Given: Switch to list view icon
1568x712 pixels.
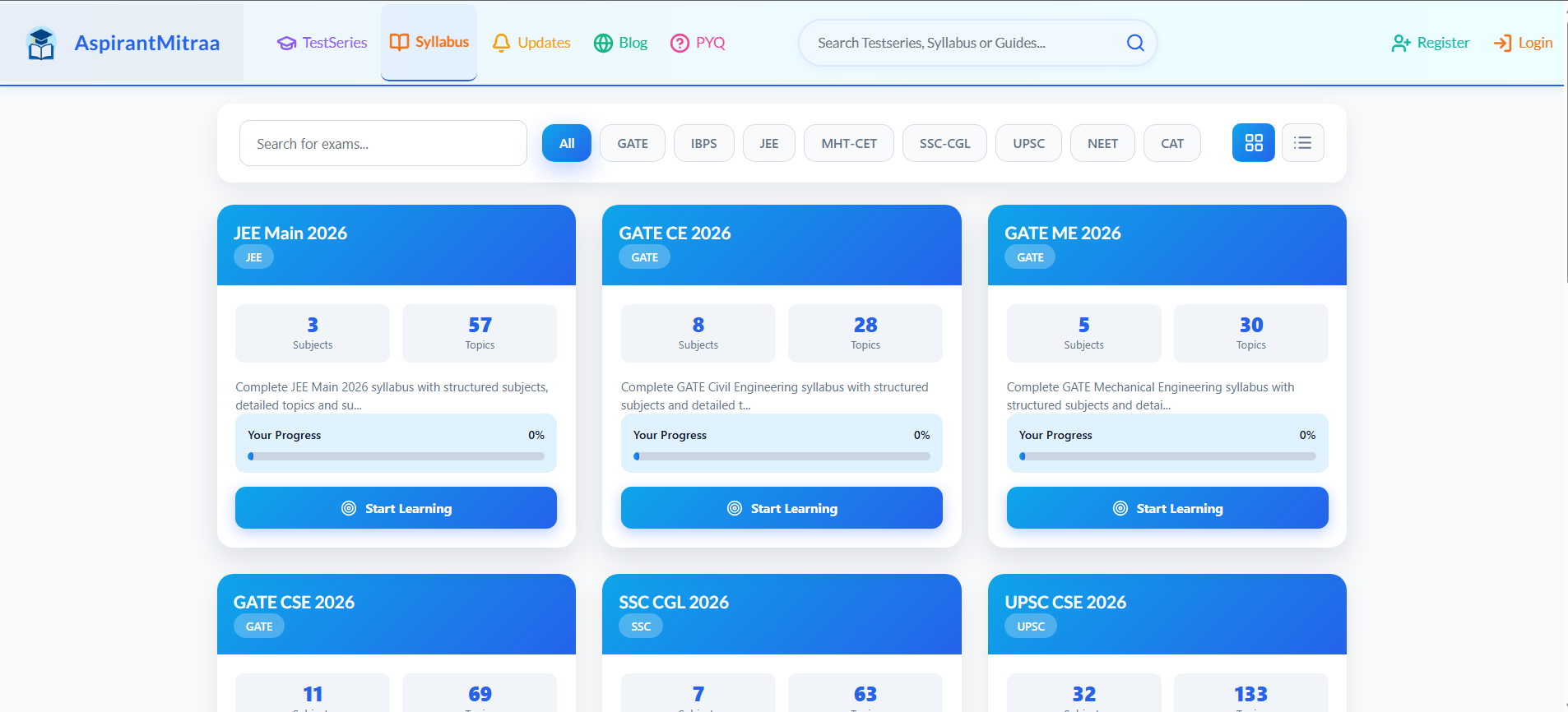Looking at the screenshot, I should pyautogui.click(x=1303, y=143).
